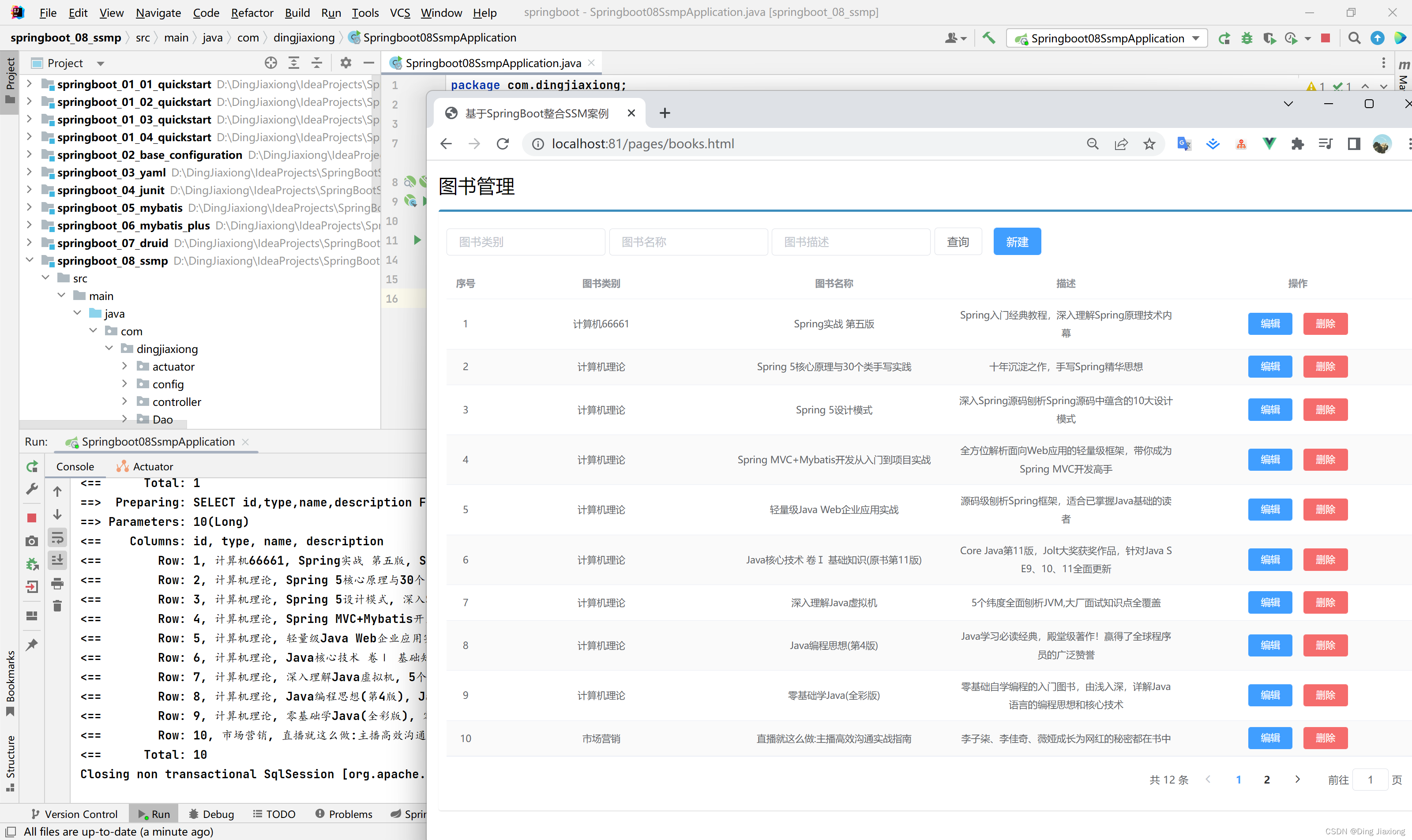Click scroll down arrow in console
The height and width of the screenshot is (840, 1412).
(x=57, y=514)
